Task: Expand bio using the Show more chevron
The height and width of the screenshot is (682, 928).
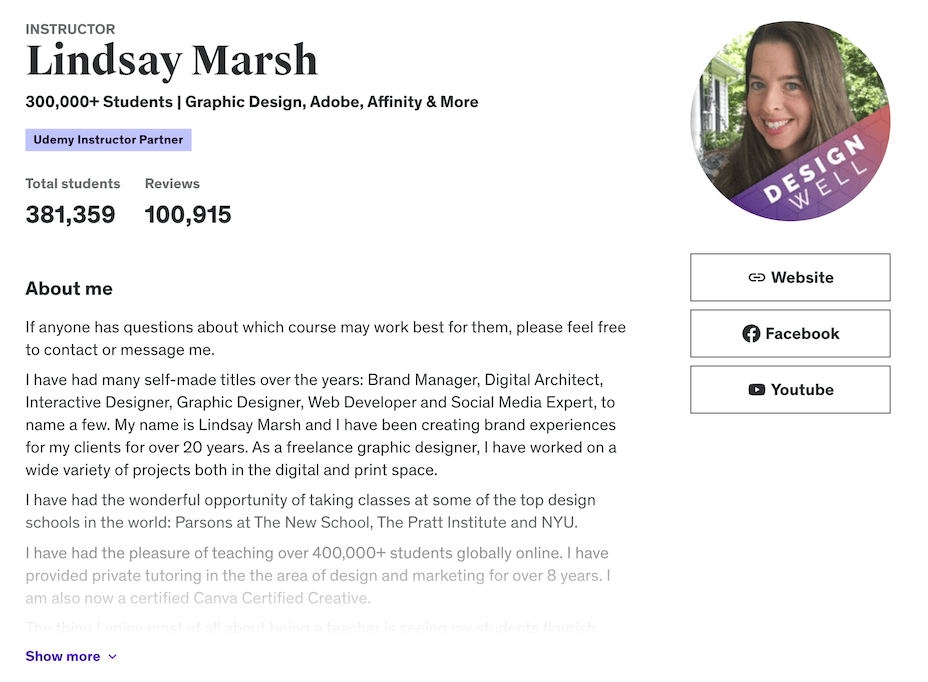Action: pyautogui.click(x=112, y=657)
